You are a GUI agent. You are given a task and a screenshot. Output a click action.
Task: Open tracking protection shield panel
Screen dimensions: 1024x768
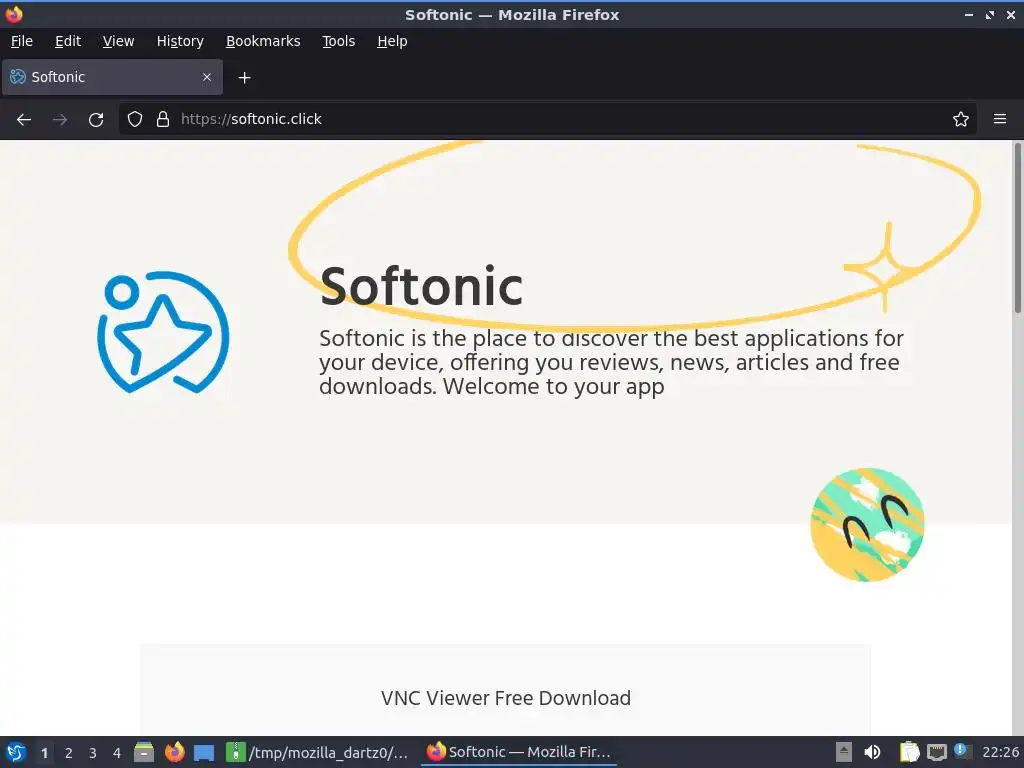coord(135,119)
